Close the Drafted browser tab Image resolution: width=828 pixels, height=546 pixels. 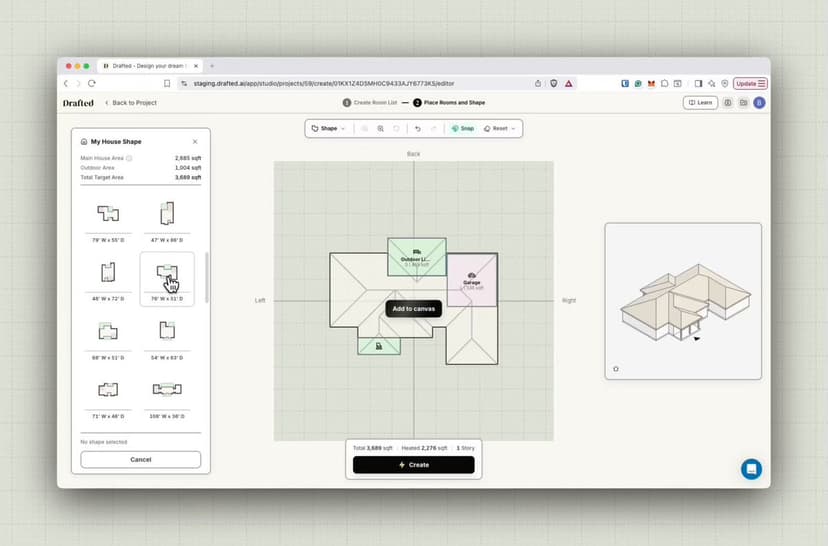tap(195, 66)
